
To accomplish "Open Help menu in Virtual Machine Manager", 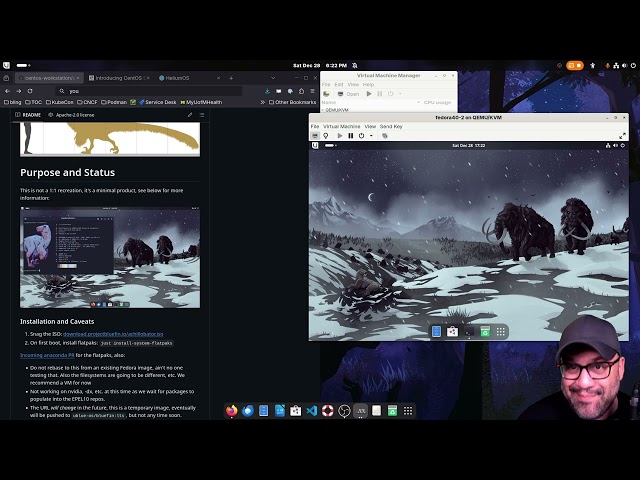I will pyautogui.click(x=369, y=84).
